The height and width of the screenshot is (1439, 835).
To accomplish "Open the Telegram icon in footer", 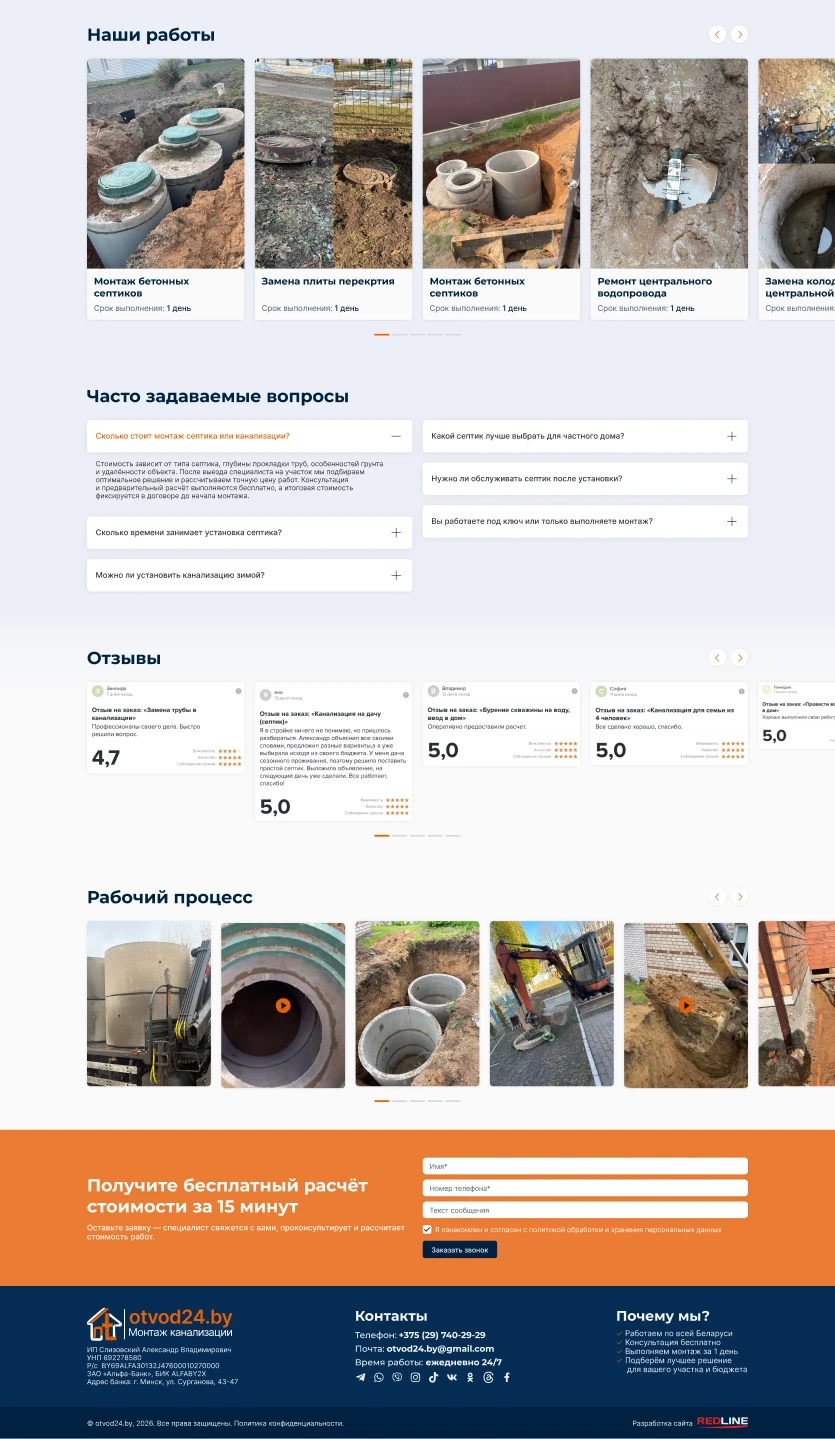I will [361, 1377].
